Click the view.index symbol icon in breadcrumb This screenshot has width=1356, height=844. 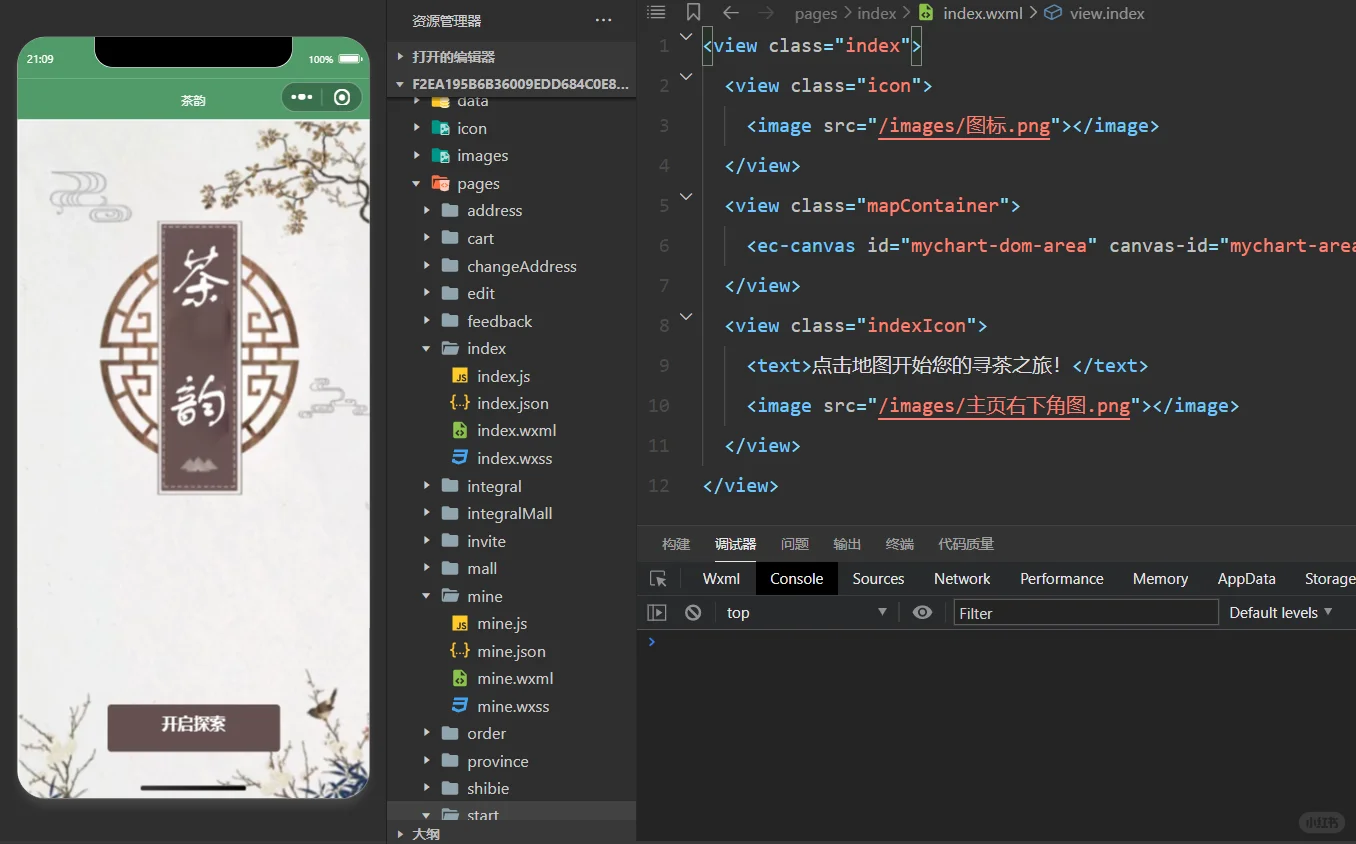[x=1052, y=13]
